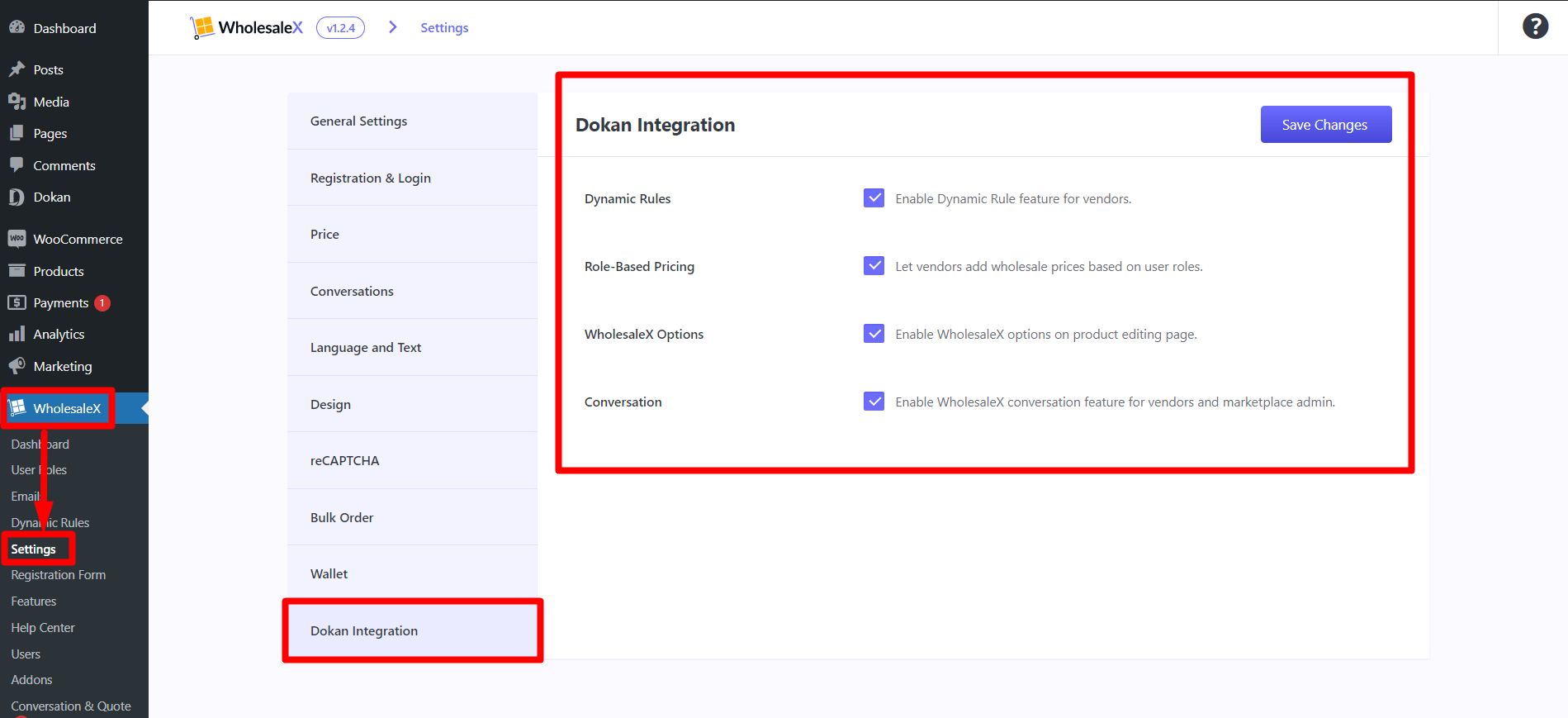
Task: Uncheck the Role-Based Pricing checkbox
Action: pos(874,266)
